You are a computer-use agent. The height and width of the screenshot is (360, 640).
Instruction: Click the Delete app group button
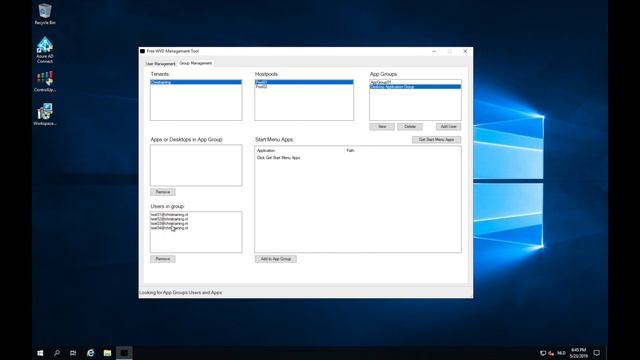pos(410,127)
